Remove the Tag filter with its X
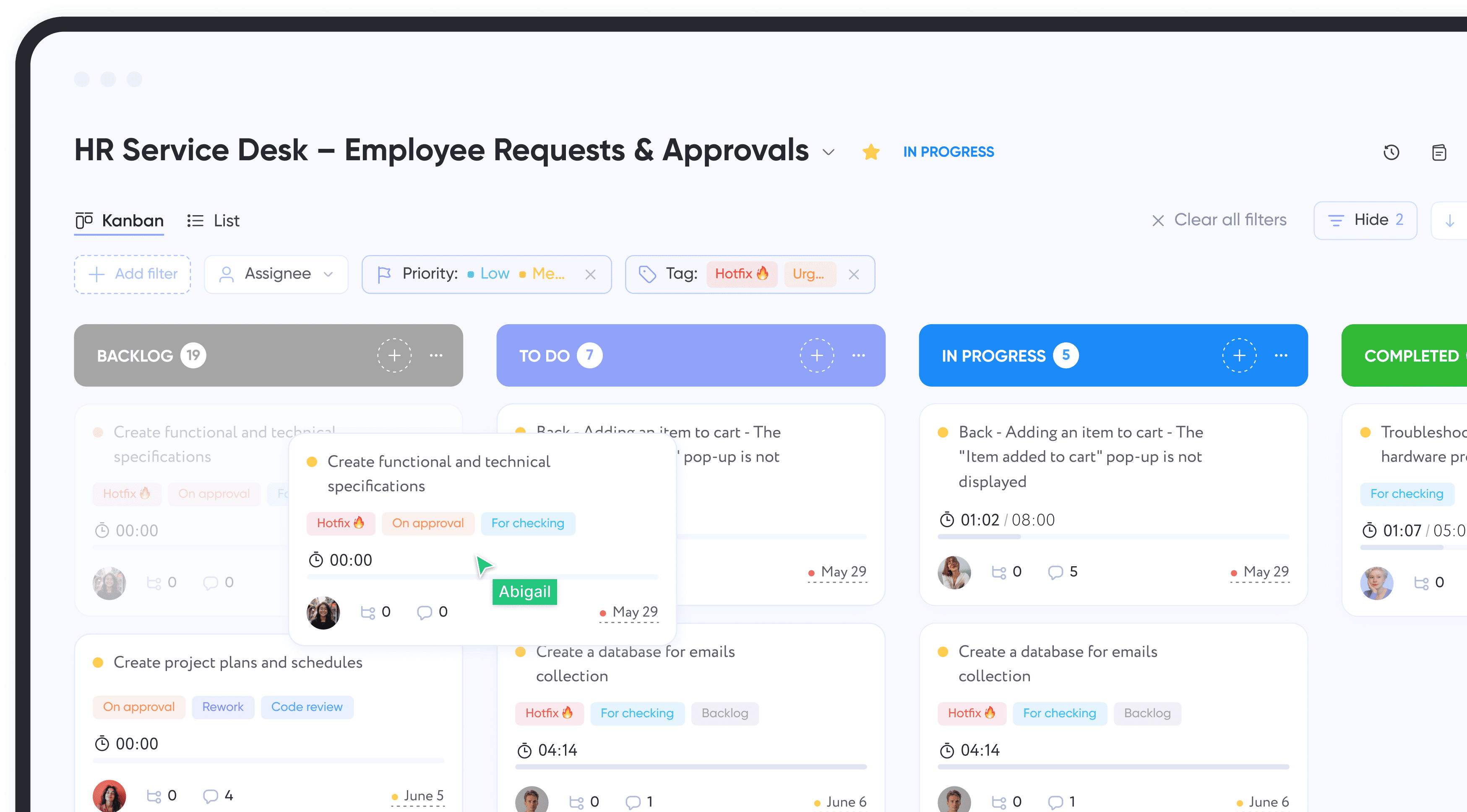Screen dimensions: 1467x812 pos(854,274)
